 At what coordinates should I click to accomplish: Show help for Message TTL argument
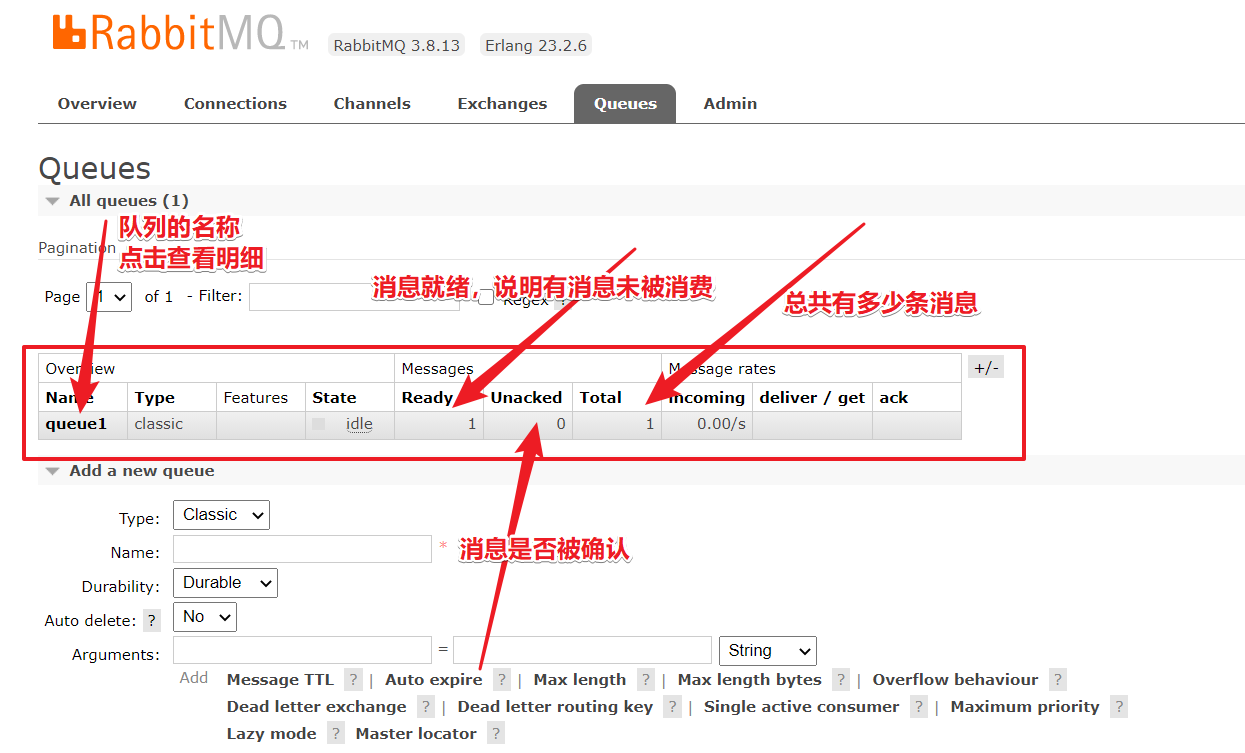pyautogui.click(x=353, y=680)
